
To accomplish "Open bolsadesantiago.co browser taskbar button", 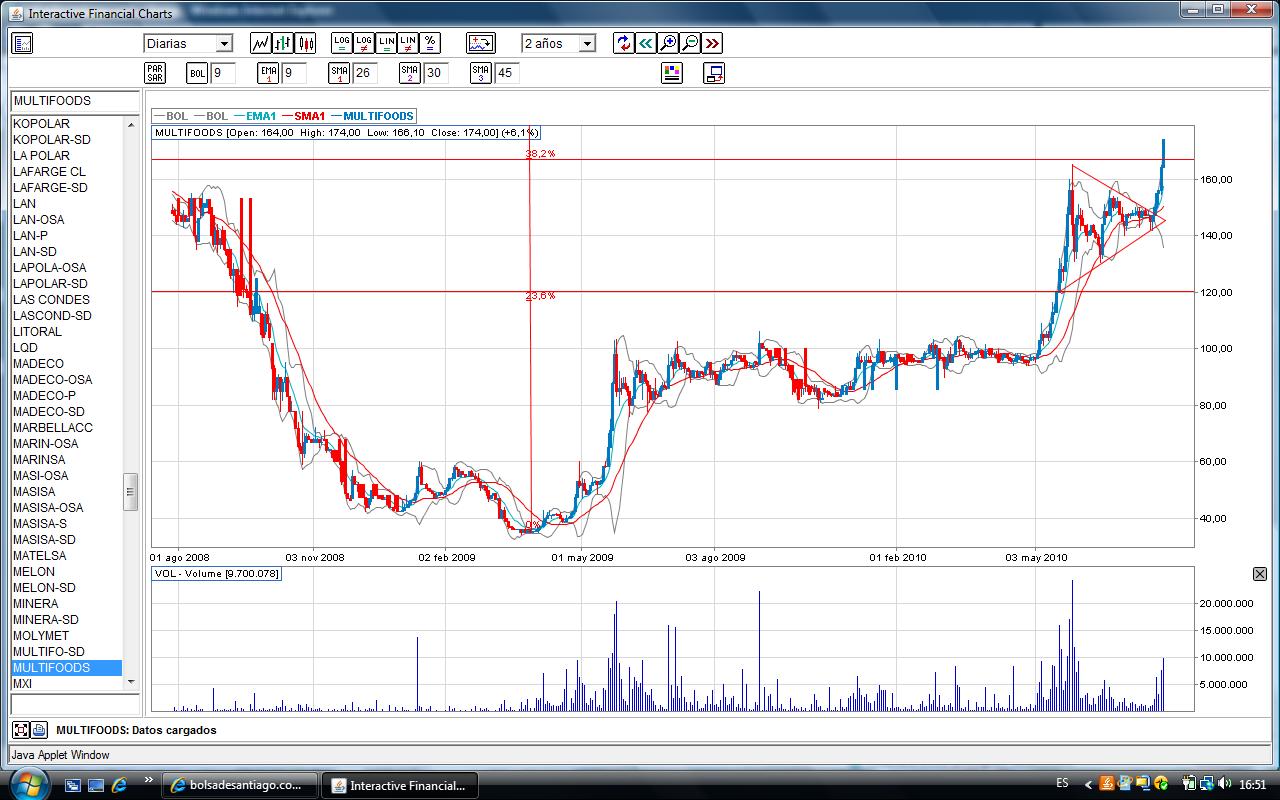I will click(x=240, y=785).
